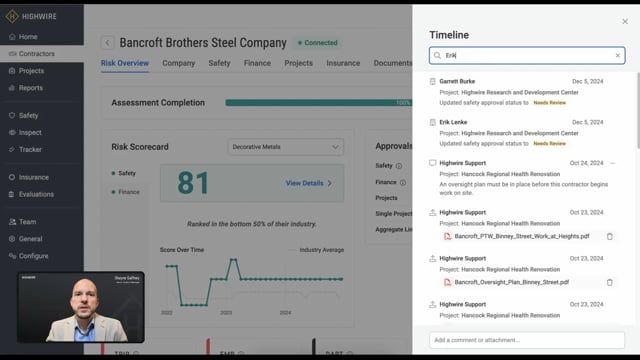This screenshot has height=360, width=640.
Task: Open the Projects sidebar icon
Action: [x=12, y=71]
